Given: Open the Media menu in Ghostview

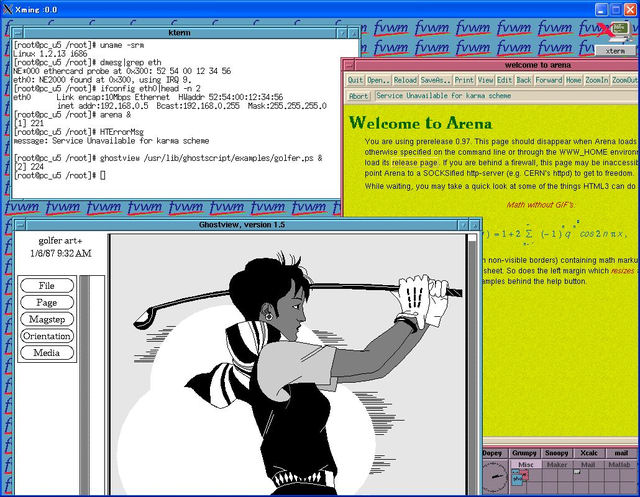Looking at the screenshot, I should coord(47,353).
